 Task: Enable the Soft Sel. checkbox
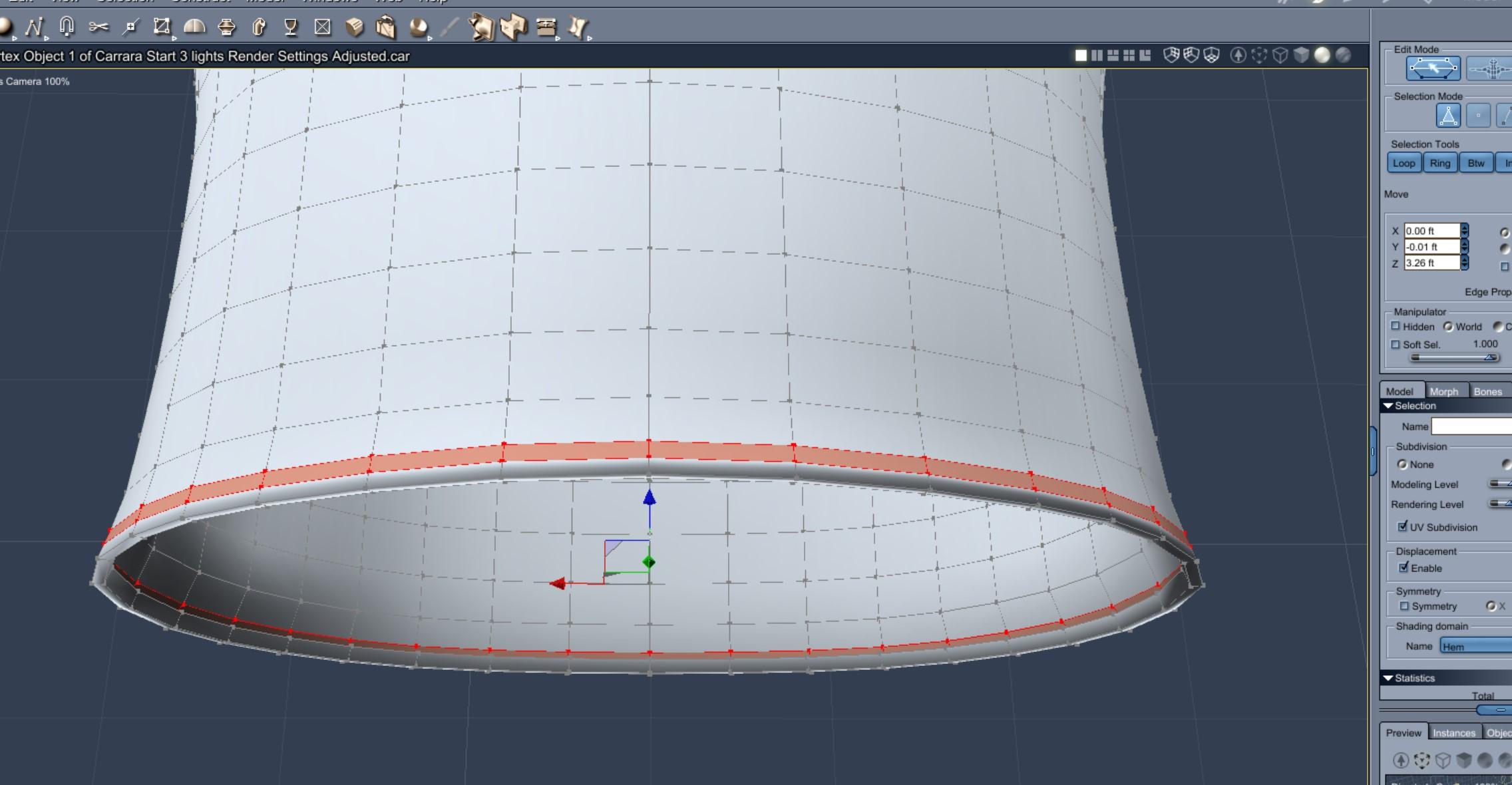[x=1396, y=344]
